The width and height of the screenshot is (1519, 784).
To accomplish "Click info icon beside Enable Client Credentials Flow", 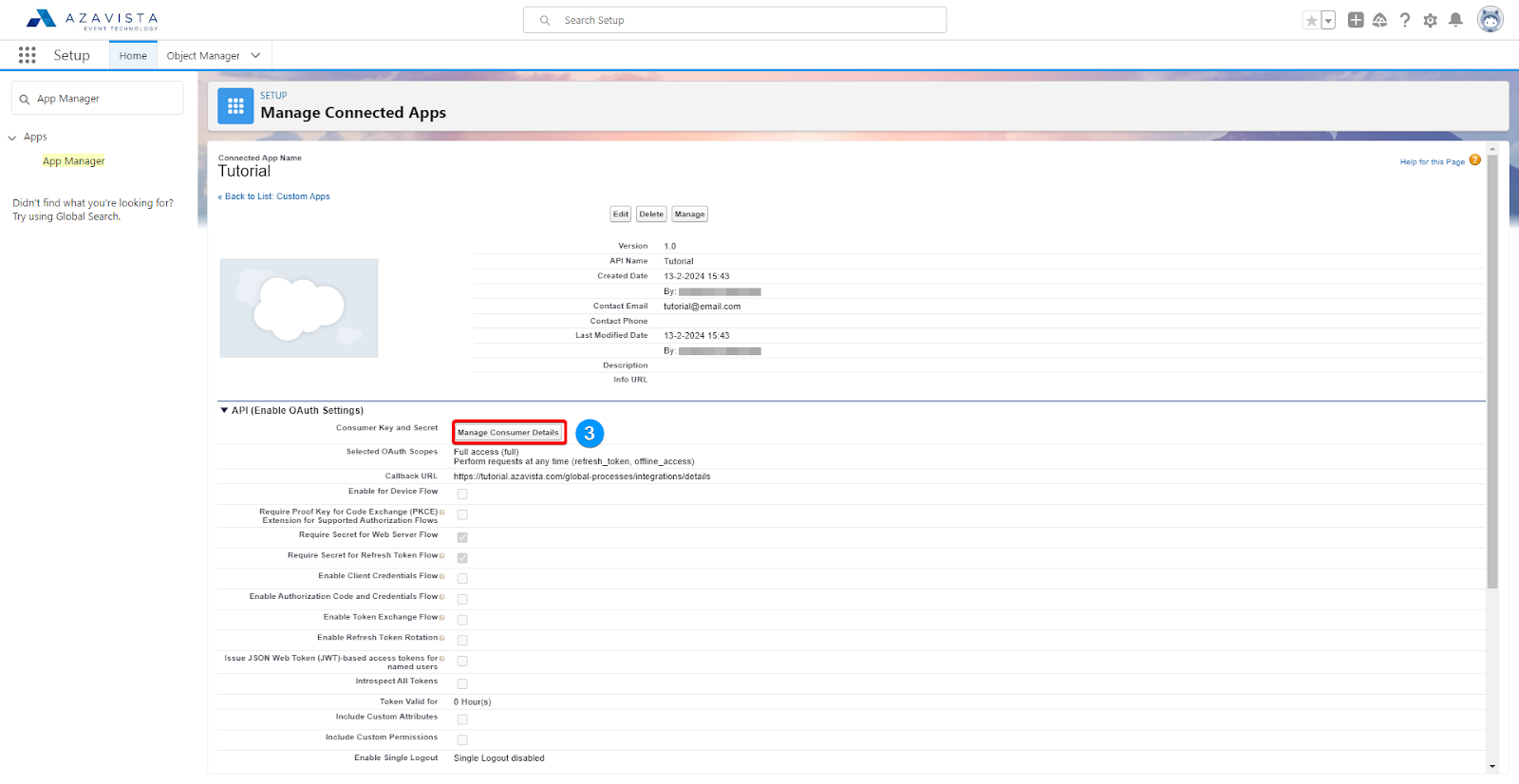I will click(x=441, y=576).
